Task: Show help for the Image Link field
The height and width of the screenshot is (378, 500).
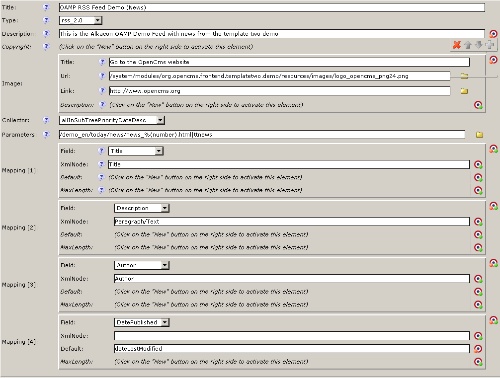Action: [102, 91]
